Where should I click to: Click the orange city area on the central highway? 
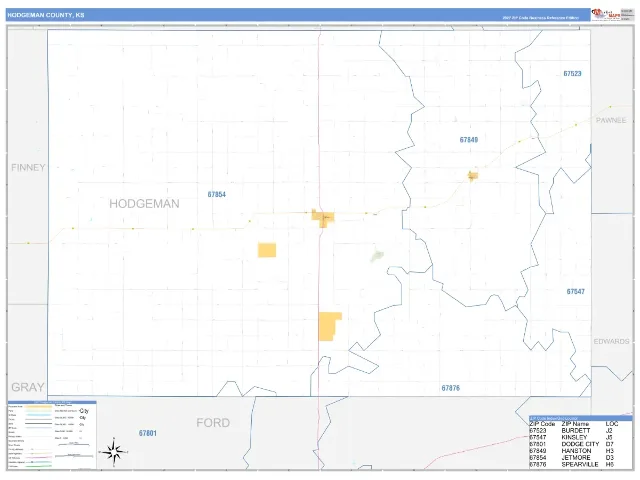tap(323, 218)
